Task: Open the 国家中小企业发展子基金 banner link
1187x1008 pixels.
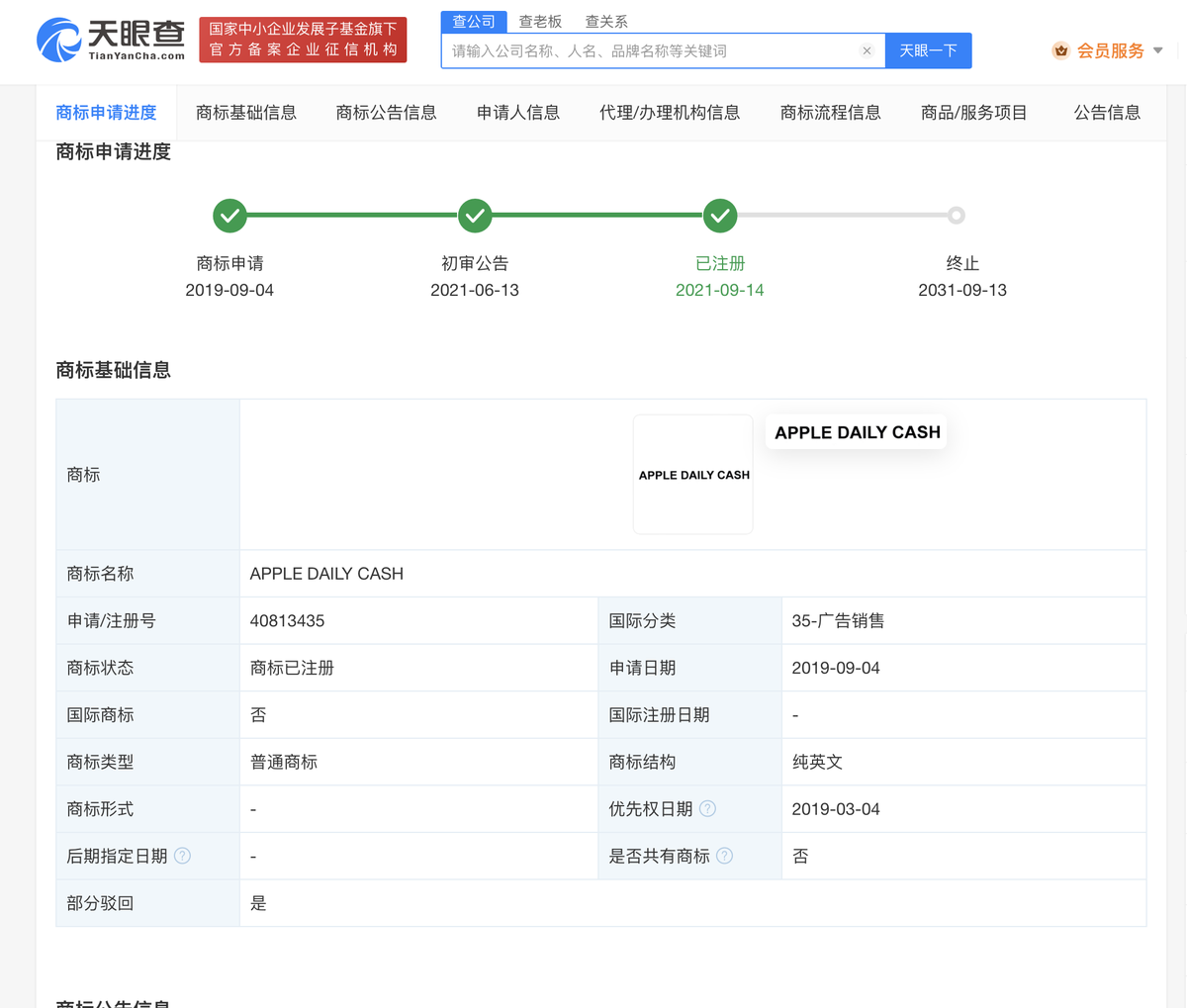Action: click(x=302, y=40)
